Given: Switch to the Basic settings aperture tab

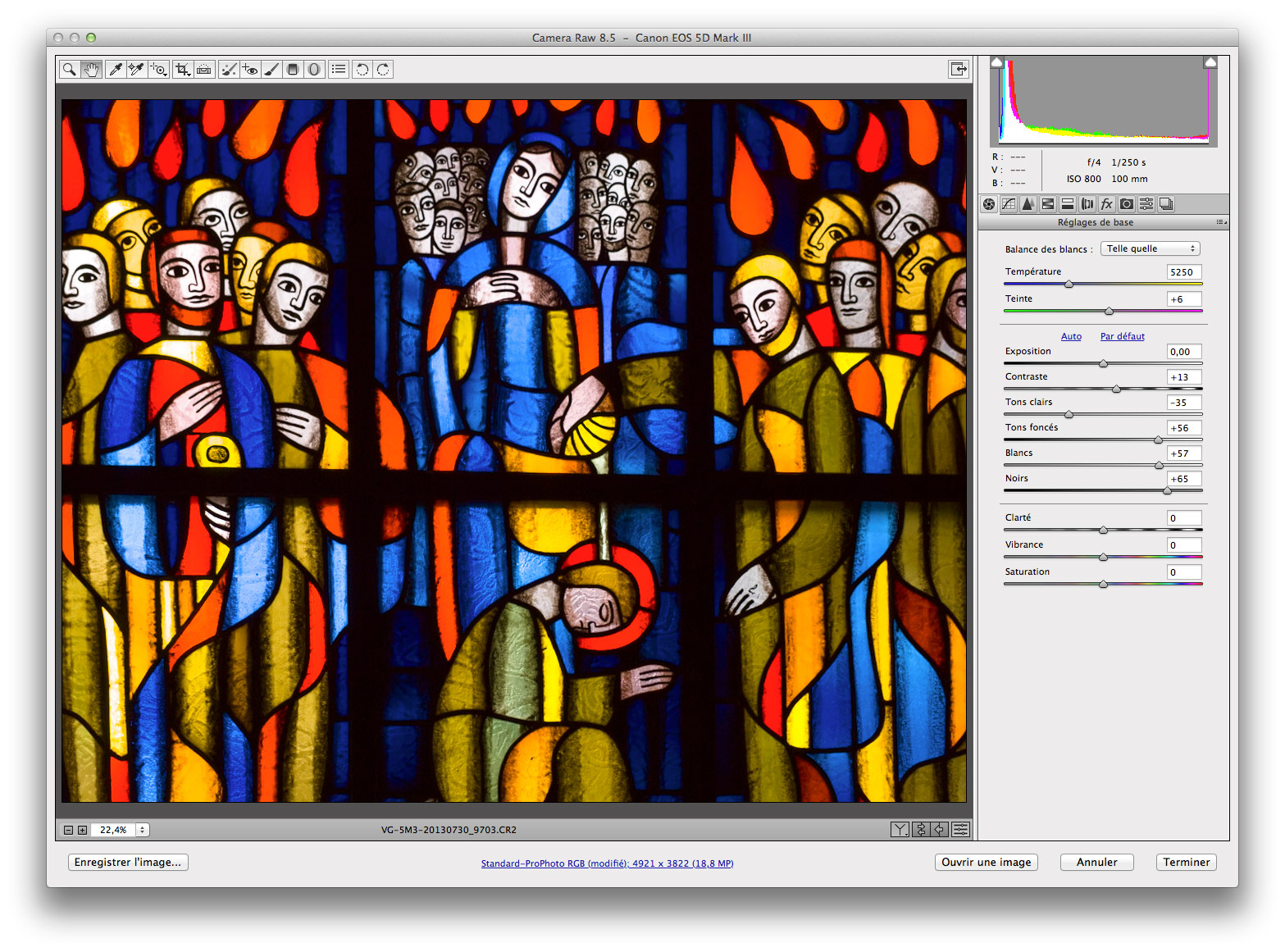Looking at the screenshot, I should tap(990, 204).
